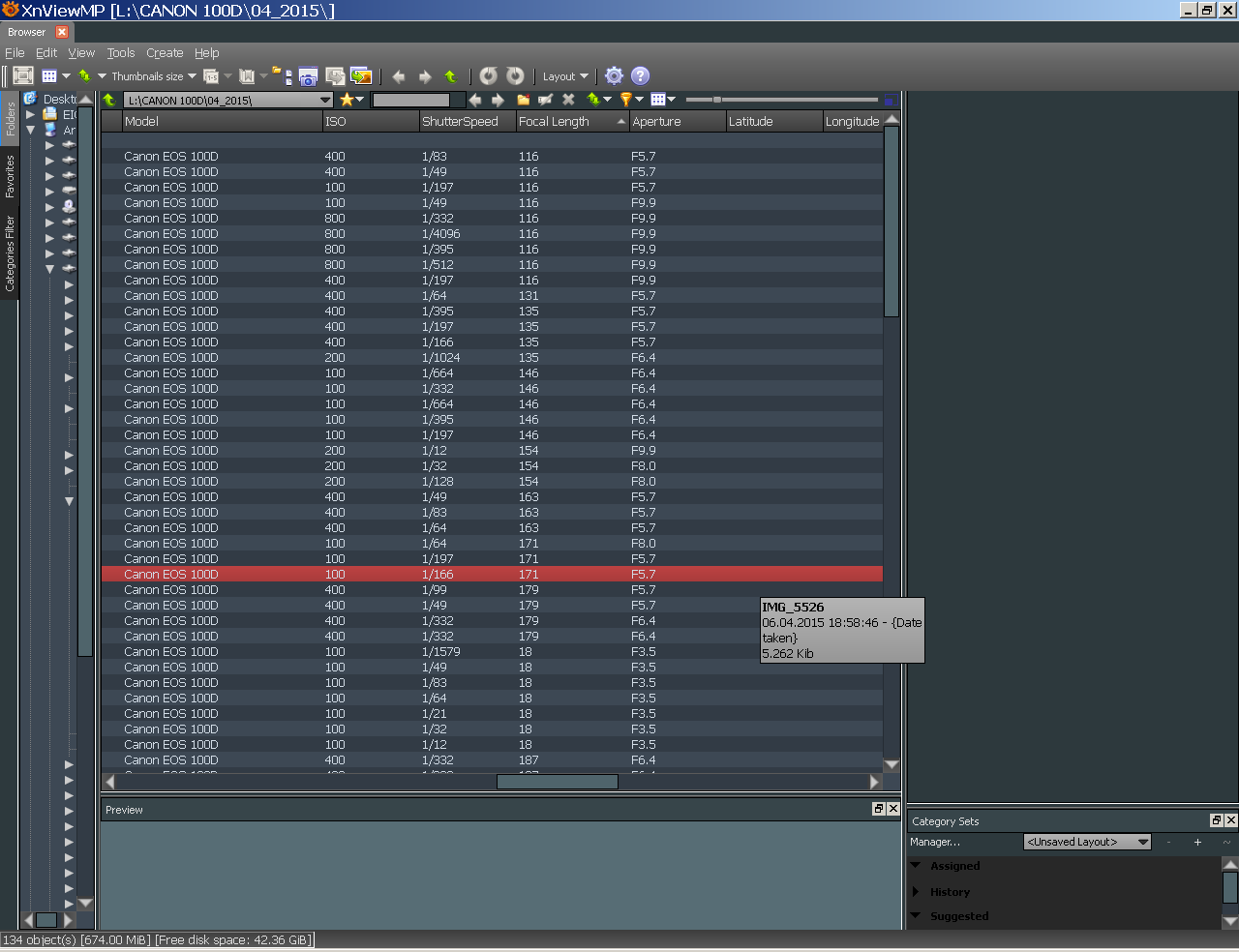This screenshot has height=952, width=1239.
Task: Collapse the Assigned category section
Action: [916, 866]
